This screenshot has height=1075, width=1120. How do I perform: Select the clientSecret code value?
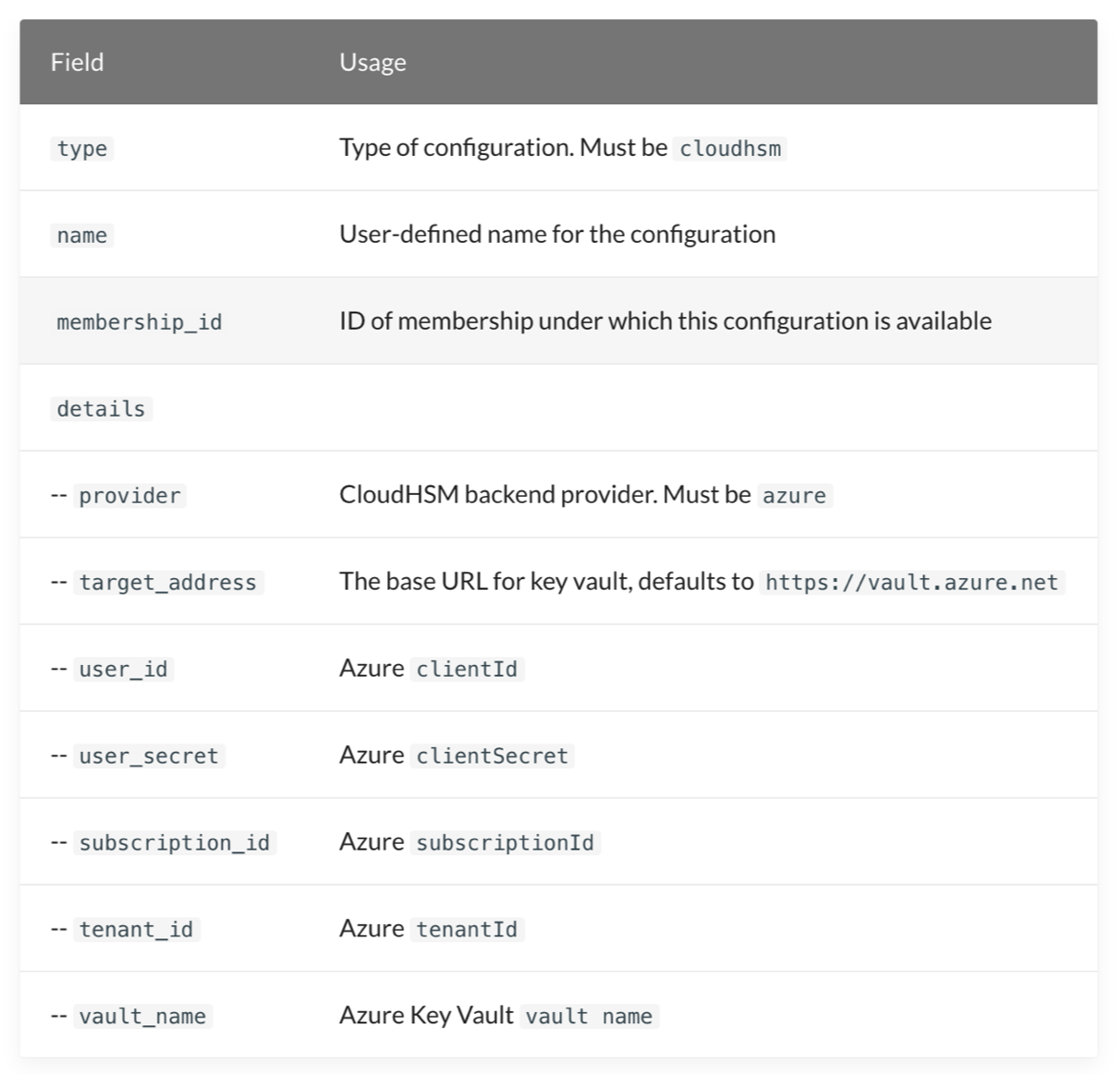pos(492,757)
